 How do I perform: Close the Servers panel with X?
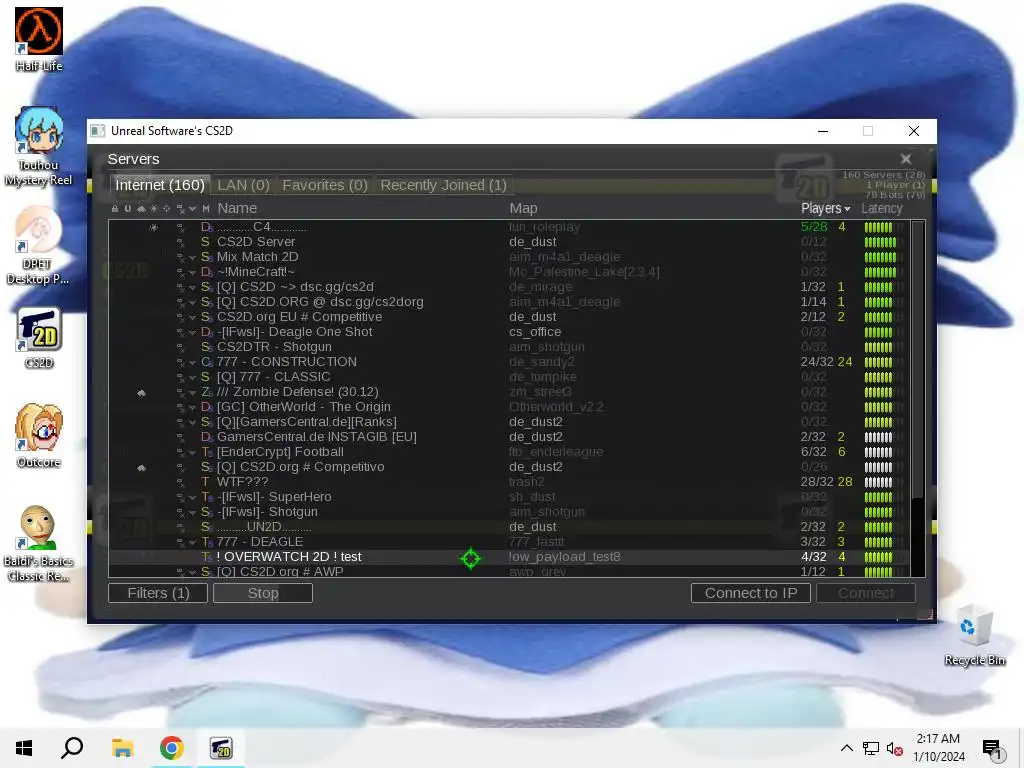click(906, 159)
